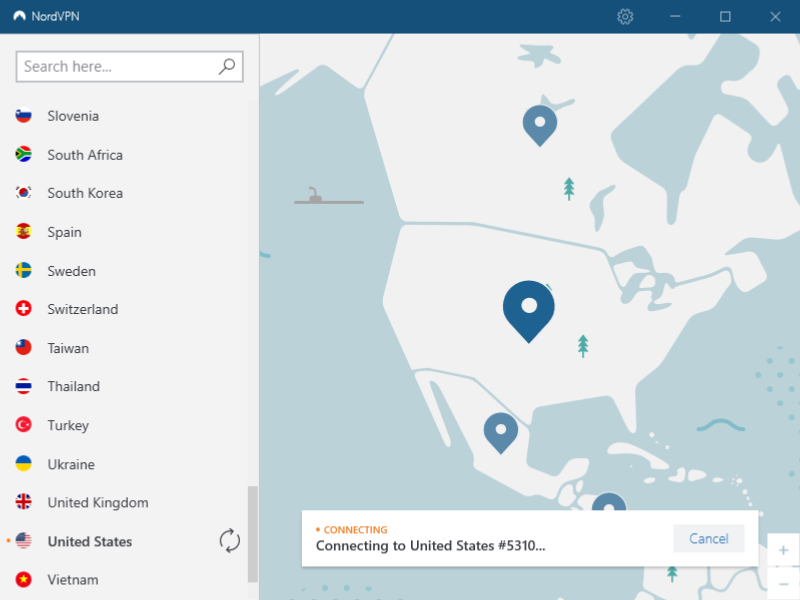Cancel the connection attempt
Image resolution: width=800 pixels, height=600 pixels.
click(709, 538)
